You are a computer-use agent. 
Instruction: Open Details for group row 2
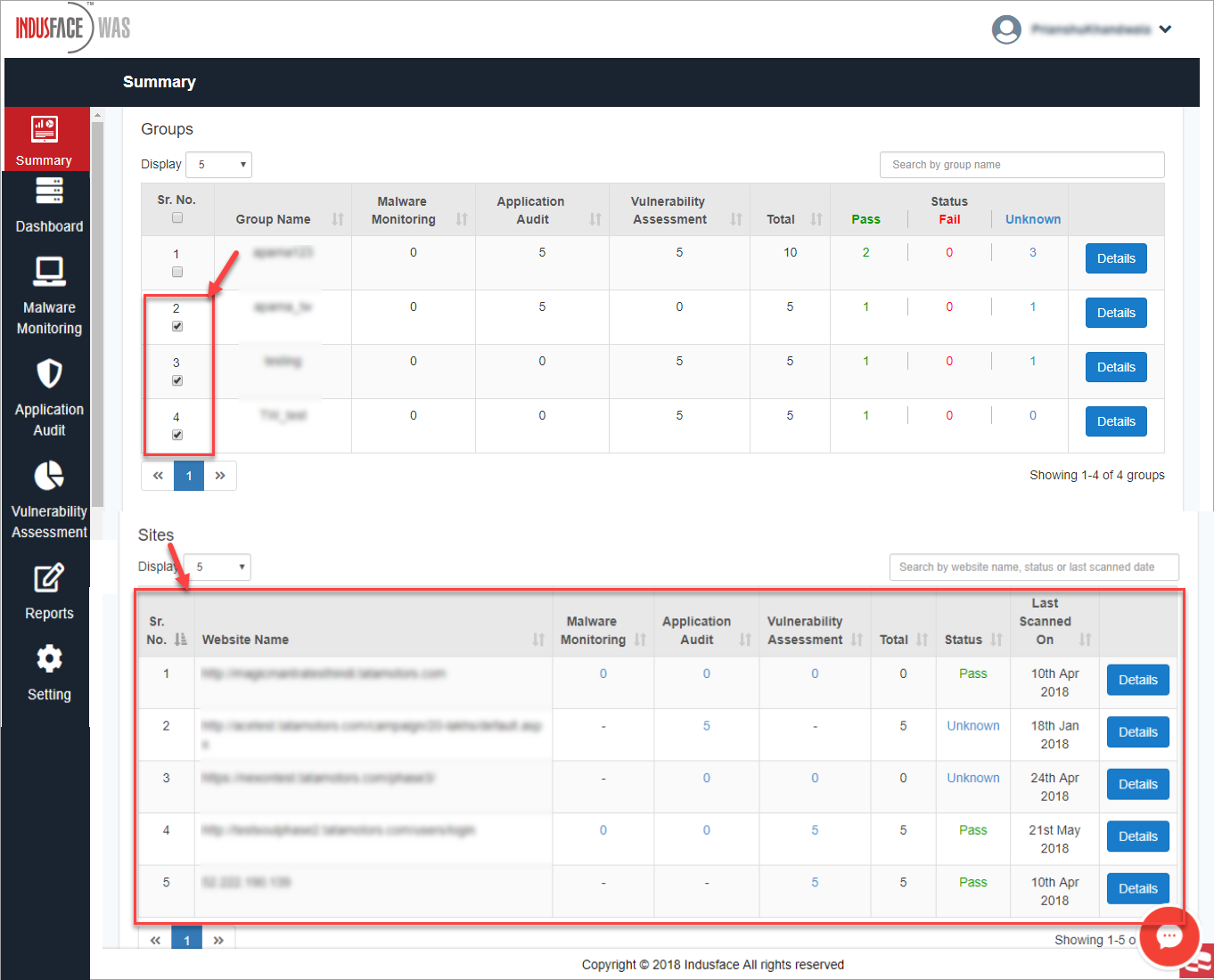point(1116,313)
